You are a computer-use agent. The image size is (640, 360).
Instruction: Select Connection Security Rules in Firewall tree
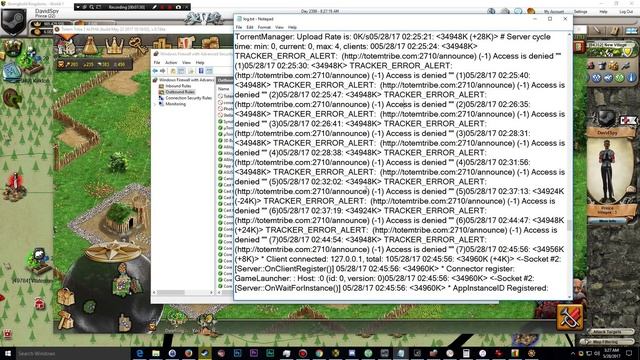(189, 98)
